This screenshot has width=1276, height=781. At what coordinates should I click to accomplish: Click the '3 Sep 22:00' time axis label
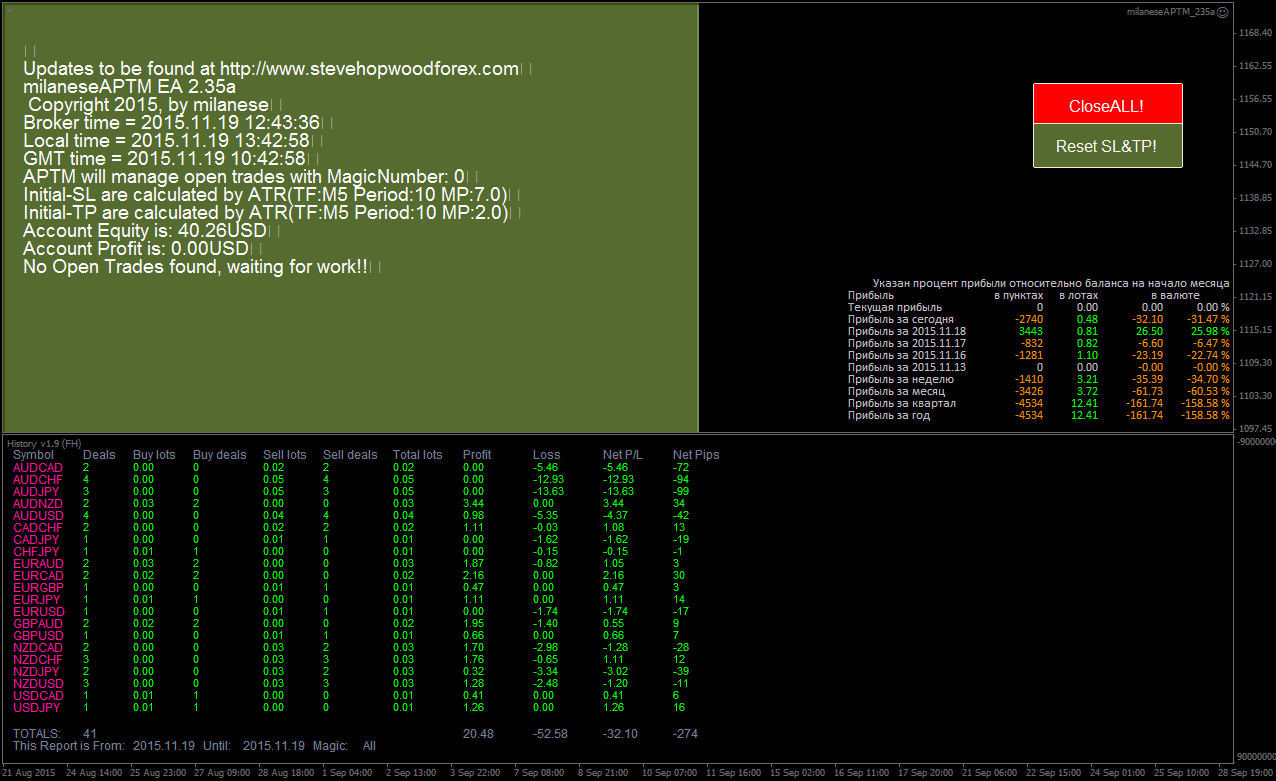475,773
